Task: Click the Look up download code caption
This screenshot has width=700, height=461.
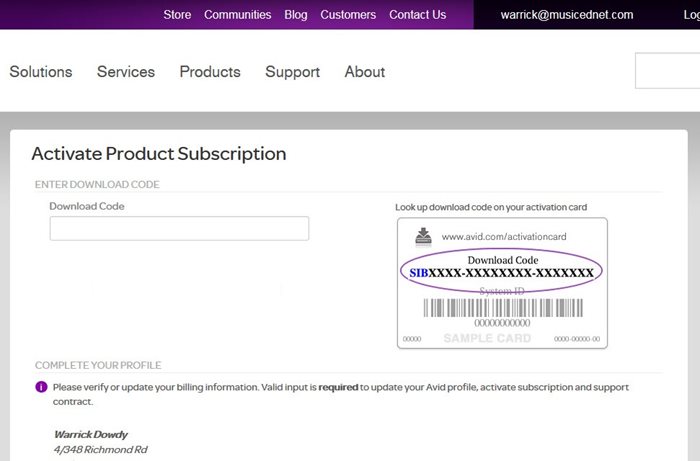Action: point(491,207)
